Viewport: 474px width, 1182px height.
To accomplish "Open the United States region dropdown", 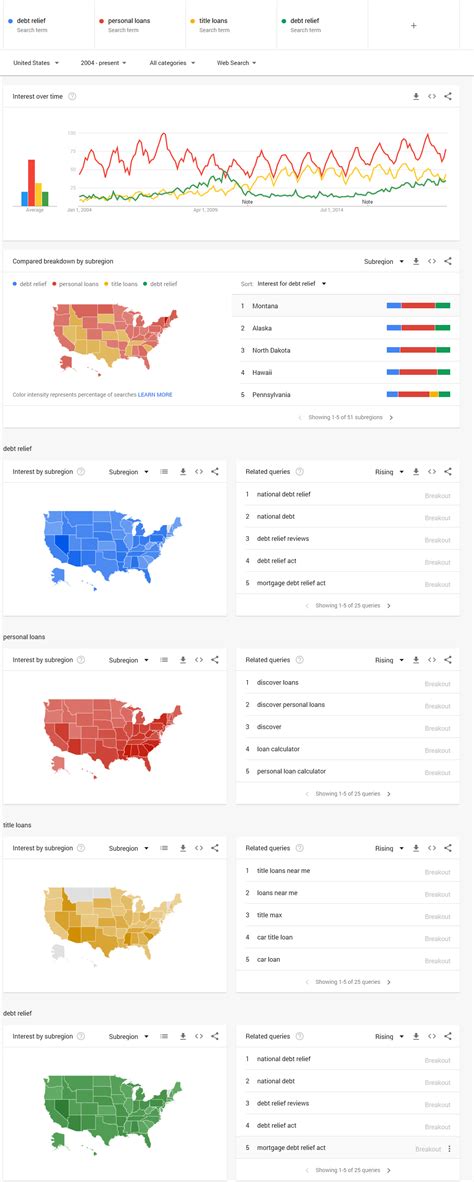I will point(36,63).
